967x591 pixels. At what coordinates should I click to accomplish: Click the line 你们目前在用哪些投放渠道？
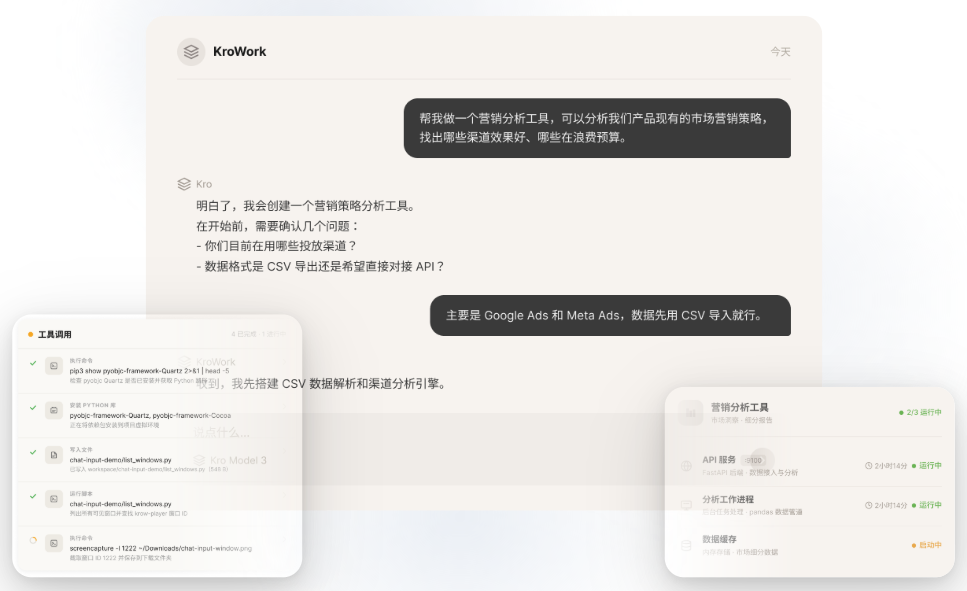tap(276, 246)
